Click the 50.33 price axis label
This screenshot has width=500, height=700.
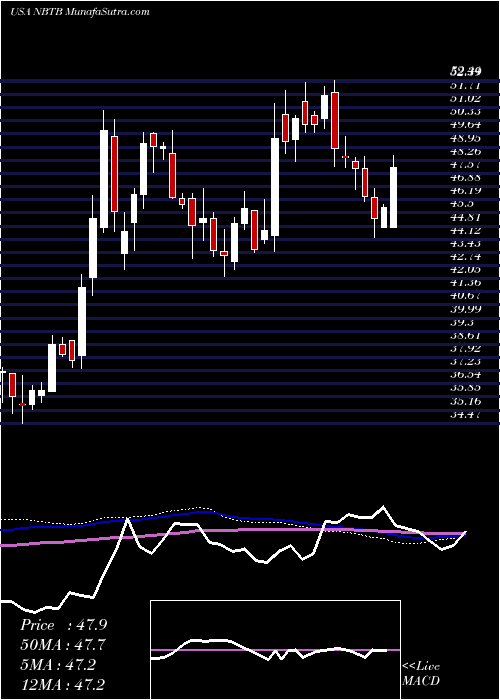(x=465, y=112)
